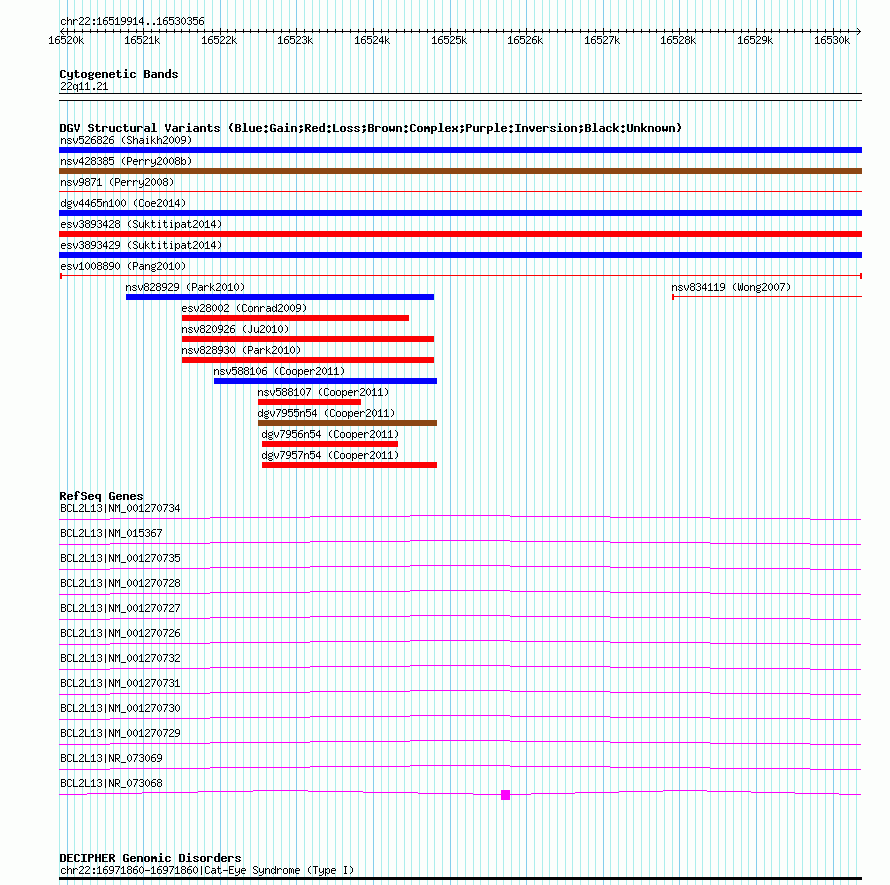This screenshot has height=885, width=890.
Task: Click the dgv7956n54 (Cooper2011) red bar
Action: [330, 444]
